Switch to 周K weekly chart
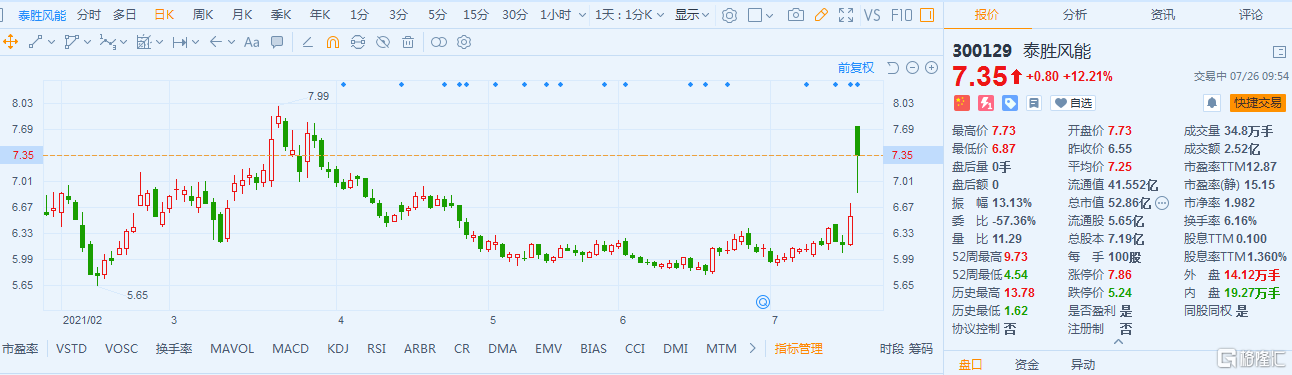The image size is (1292, 375). pyautogui.click(x=203, y=15)
